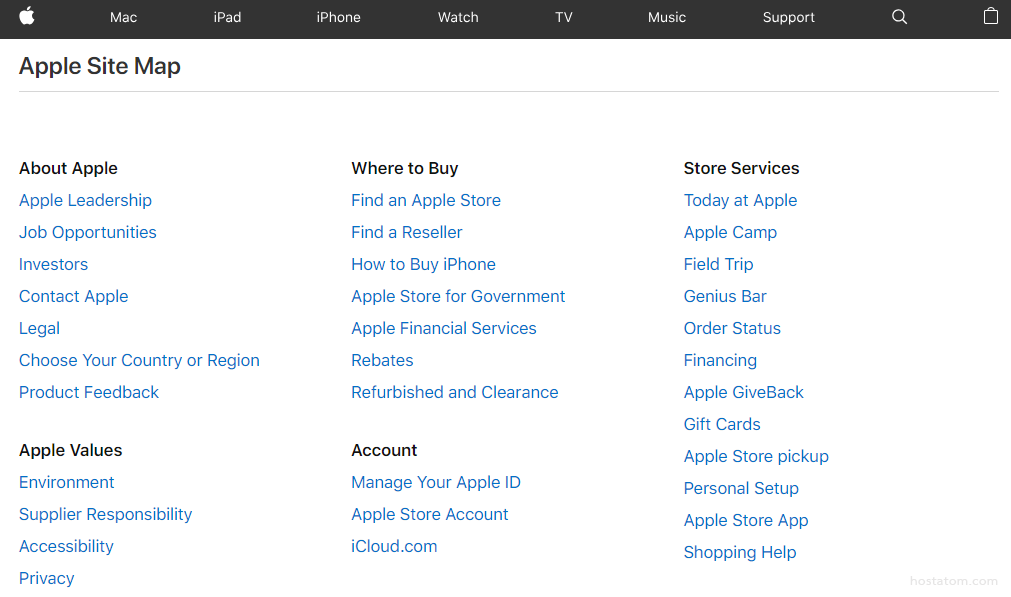
Task: Open the Apple Leadership link
Action: 85,200
